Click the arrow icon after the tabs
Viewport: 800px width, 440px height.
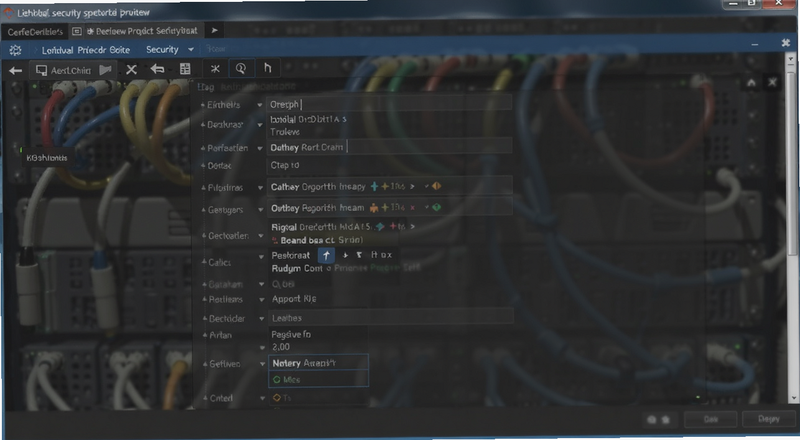(x=214, y=31)
